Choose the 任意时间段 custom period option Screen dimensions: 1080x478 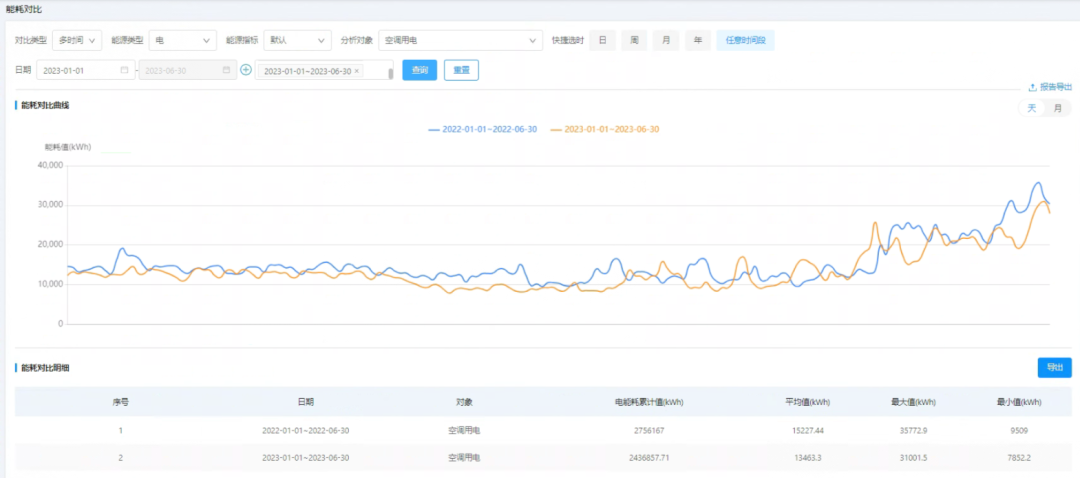coord(744,40)
